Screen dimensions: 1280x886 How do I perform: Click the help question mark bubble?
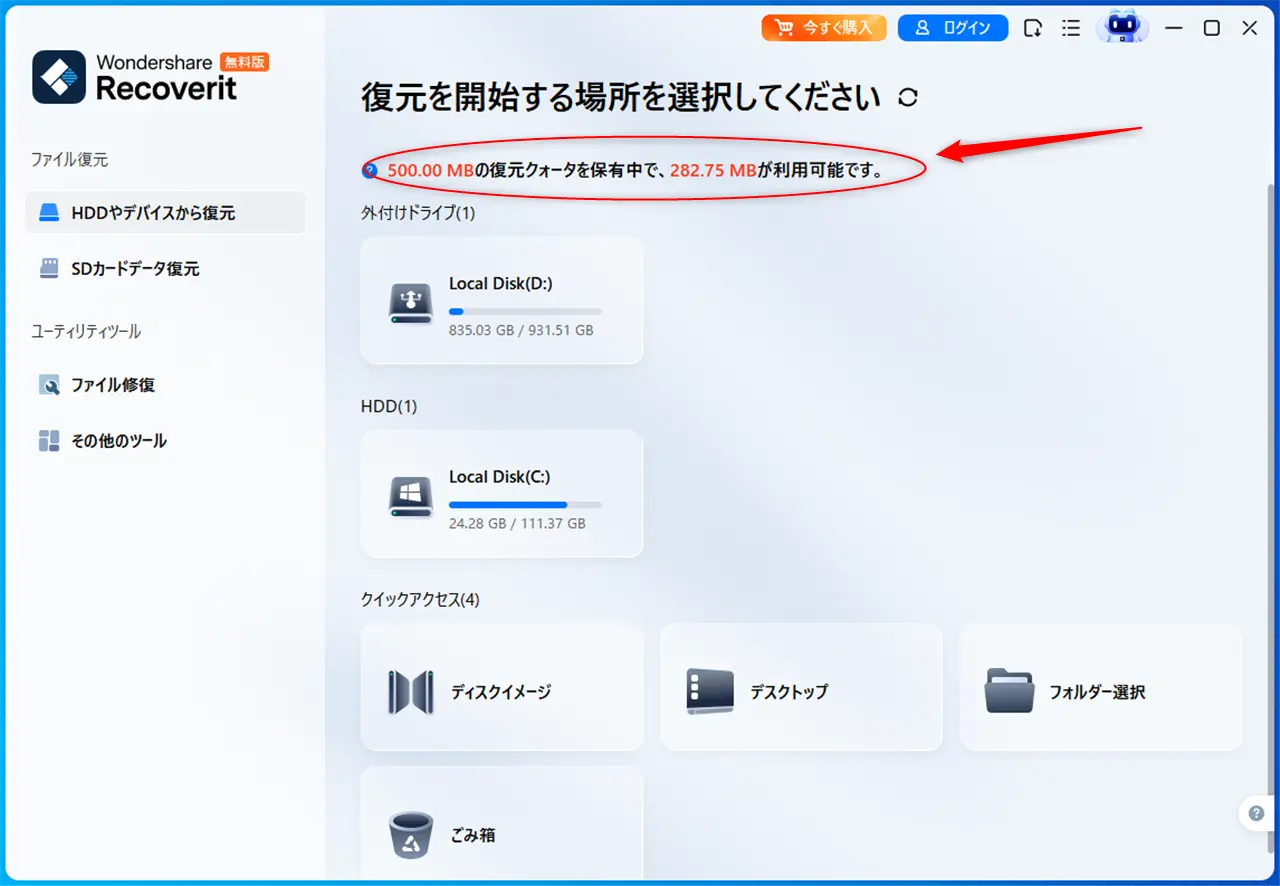click(x=1256, y=813)
